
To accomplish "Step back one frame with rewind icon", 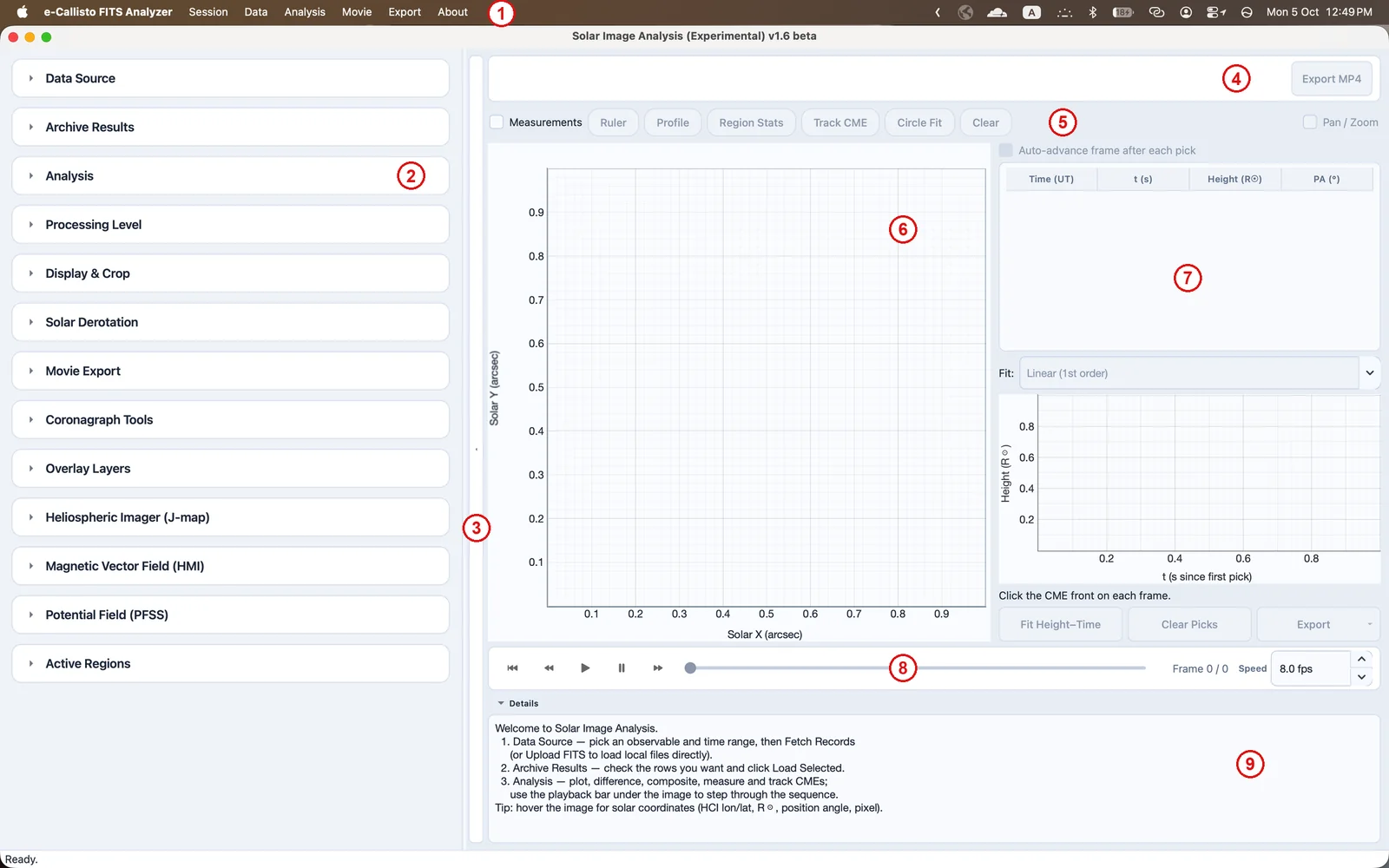I will 549,668.
